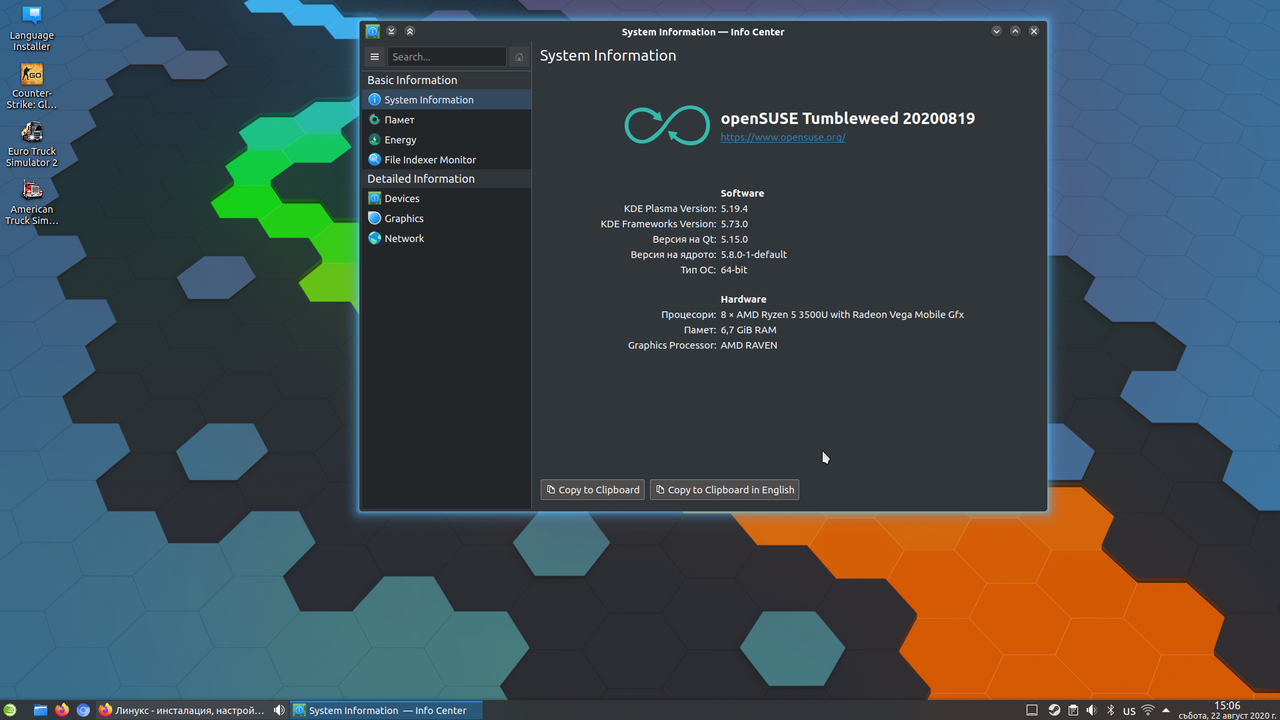Open the Памет module in the sidebar

446,120
